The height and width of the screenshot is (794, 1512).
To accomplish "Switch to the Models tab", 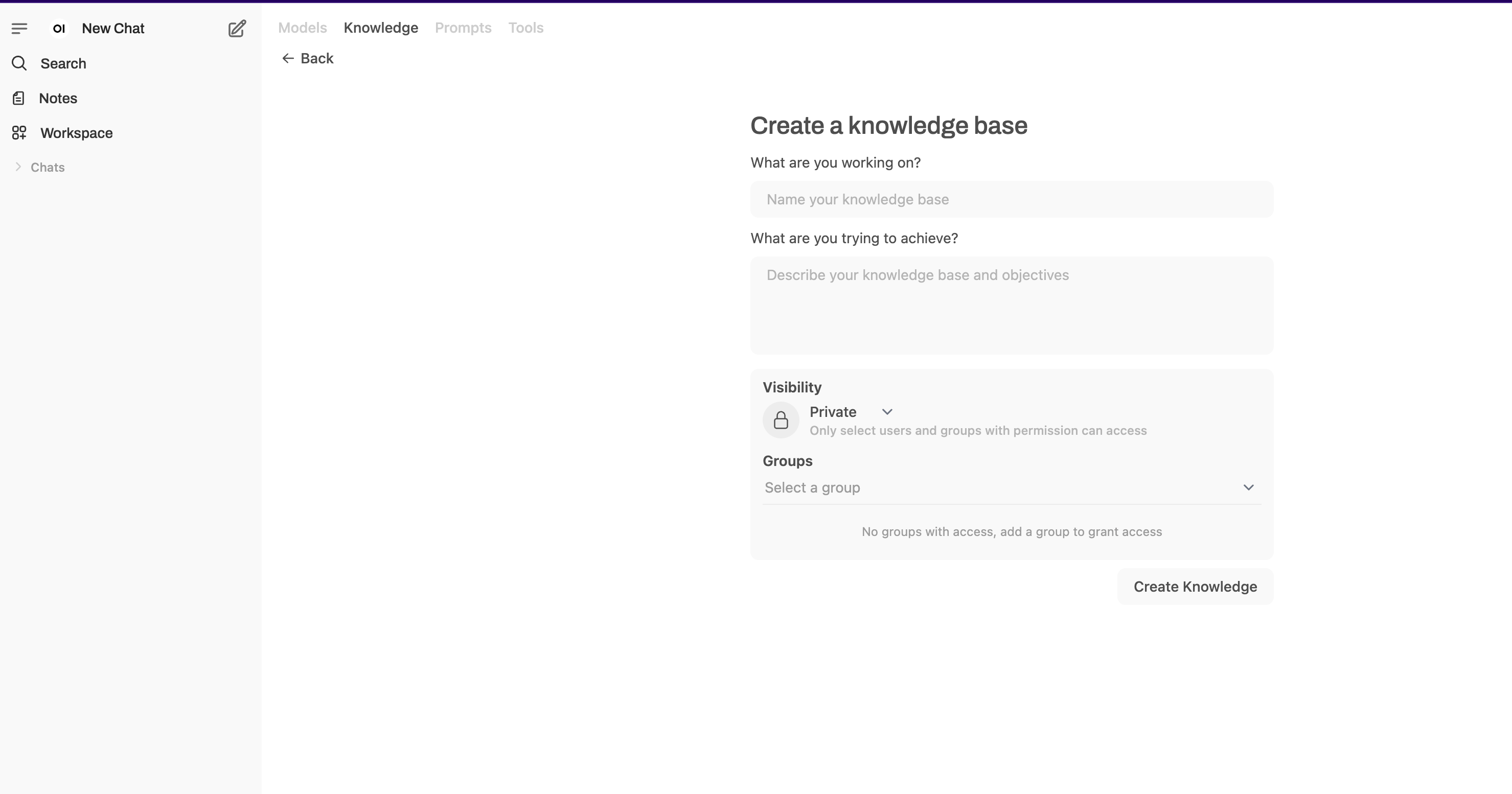I will [302, 28].
